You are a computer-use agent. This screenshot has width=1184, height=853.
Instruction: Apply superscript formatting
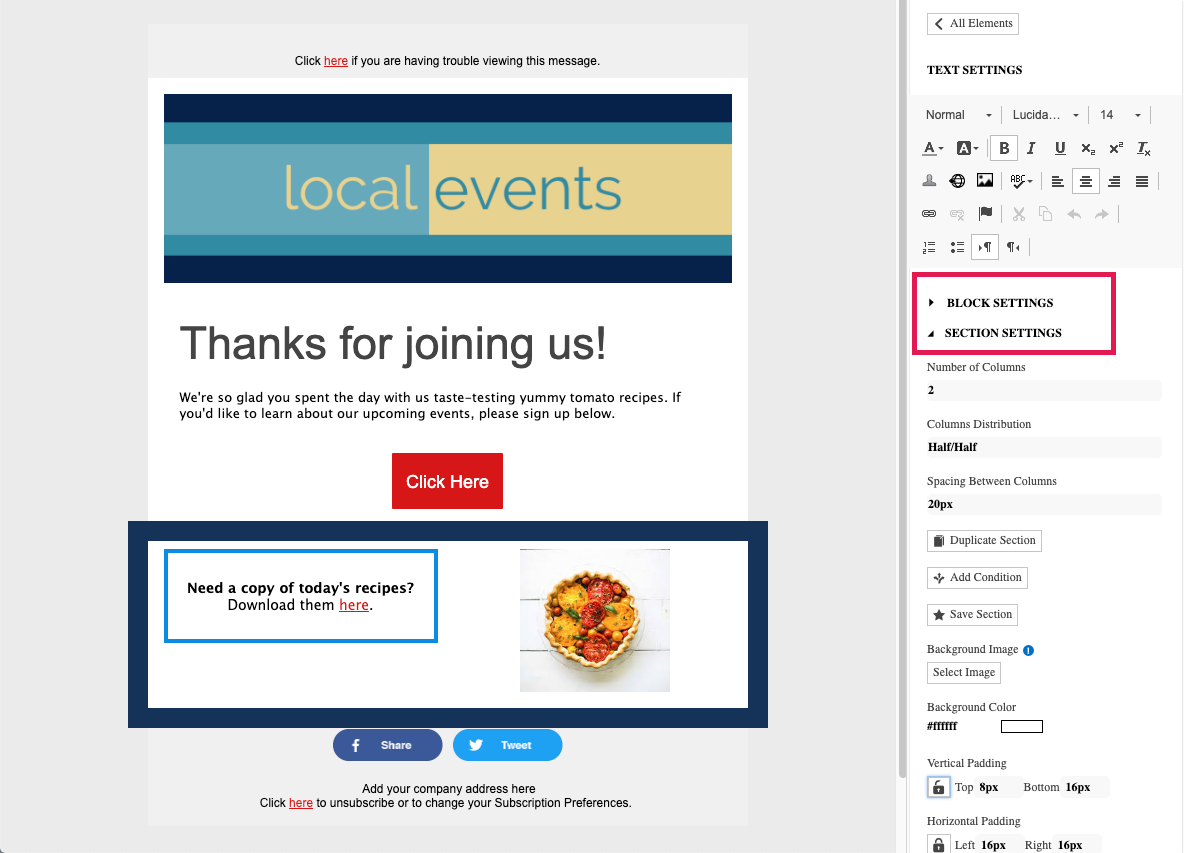pos(1116,148)
